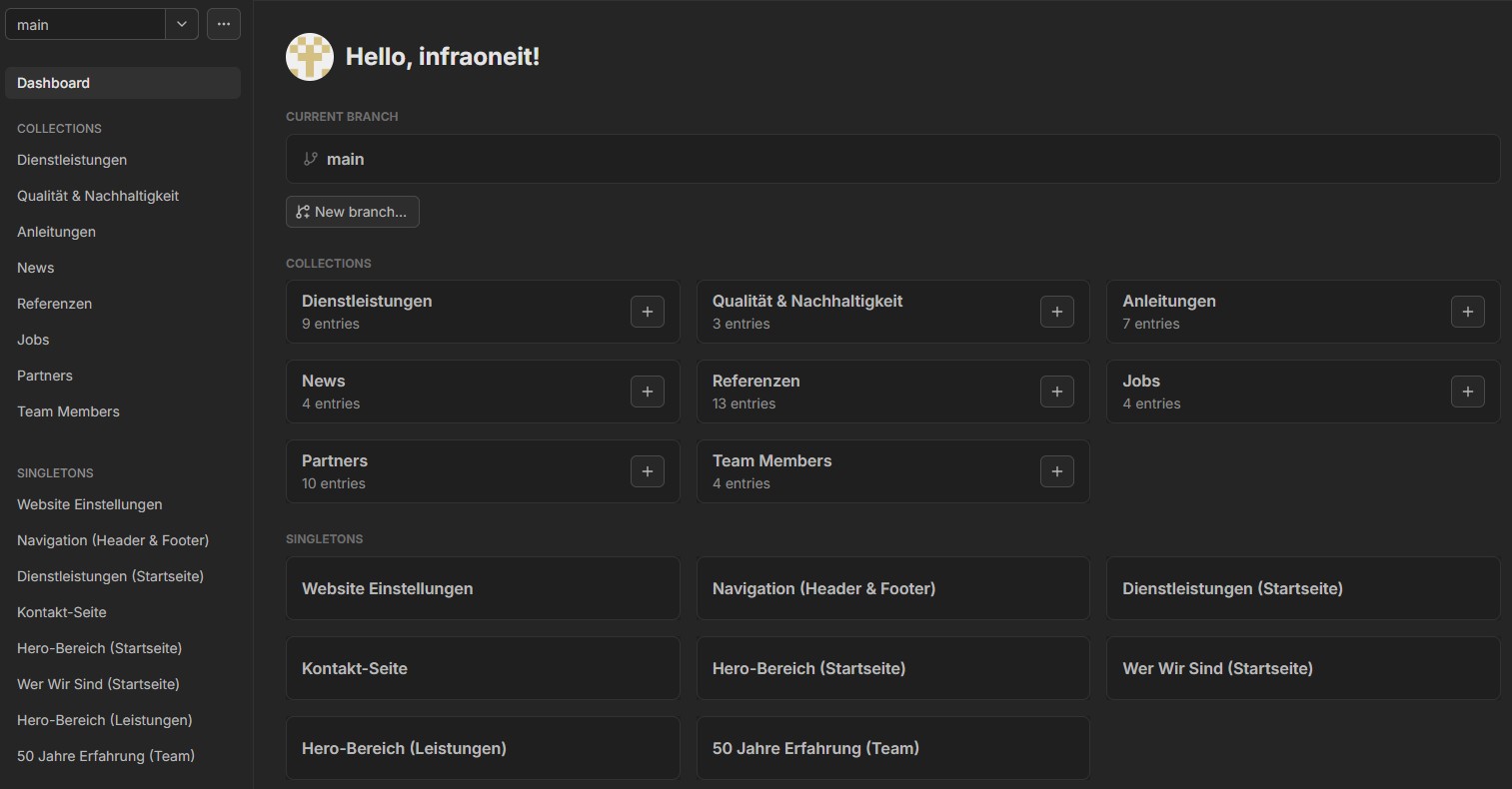
Task: Add a new Dienstleistungen entry with plus
Action: tap(647, 312)
